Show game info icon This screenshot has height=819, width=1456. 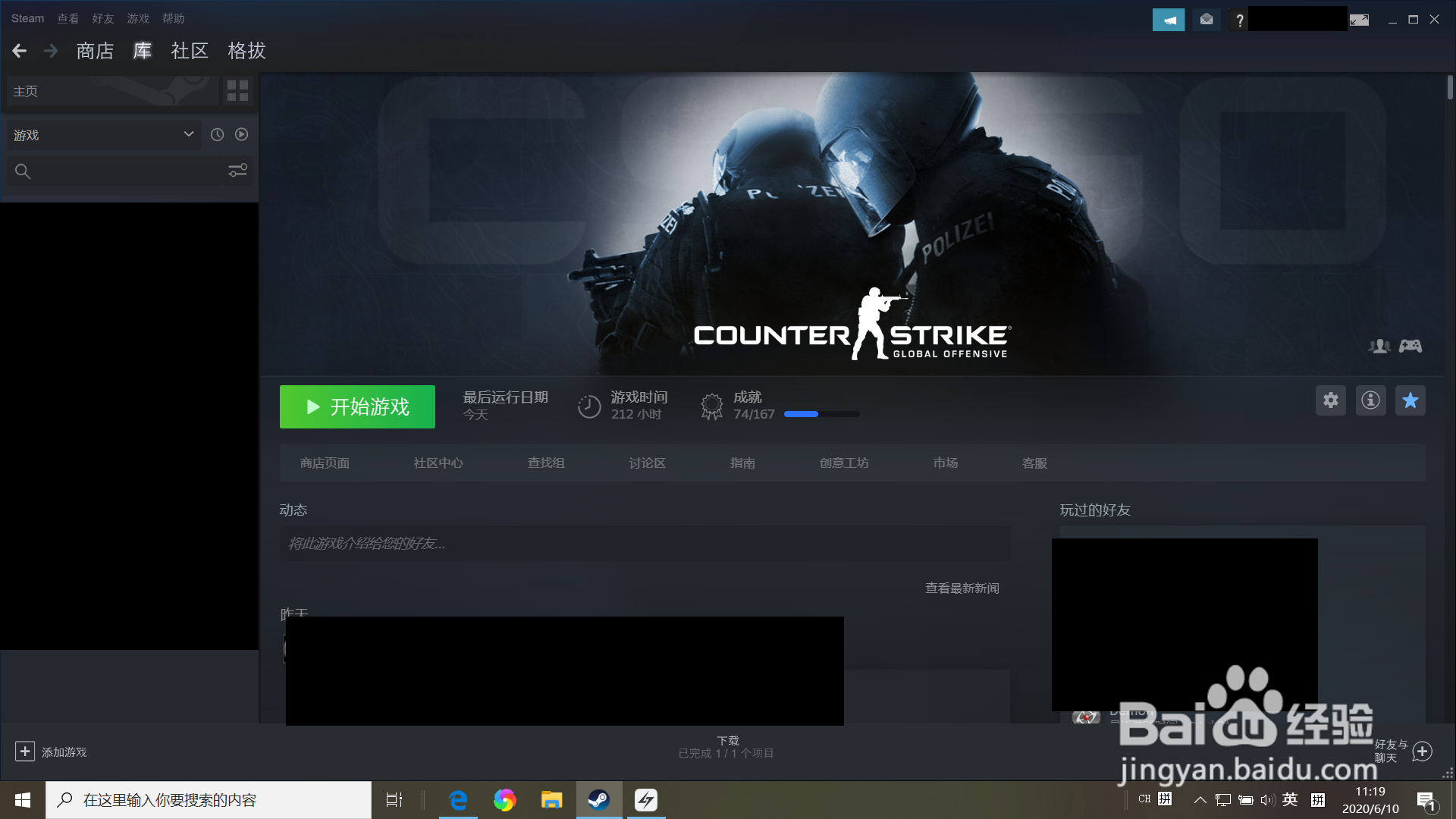click(x=1370, y=400)
